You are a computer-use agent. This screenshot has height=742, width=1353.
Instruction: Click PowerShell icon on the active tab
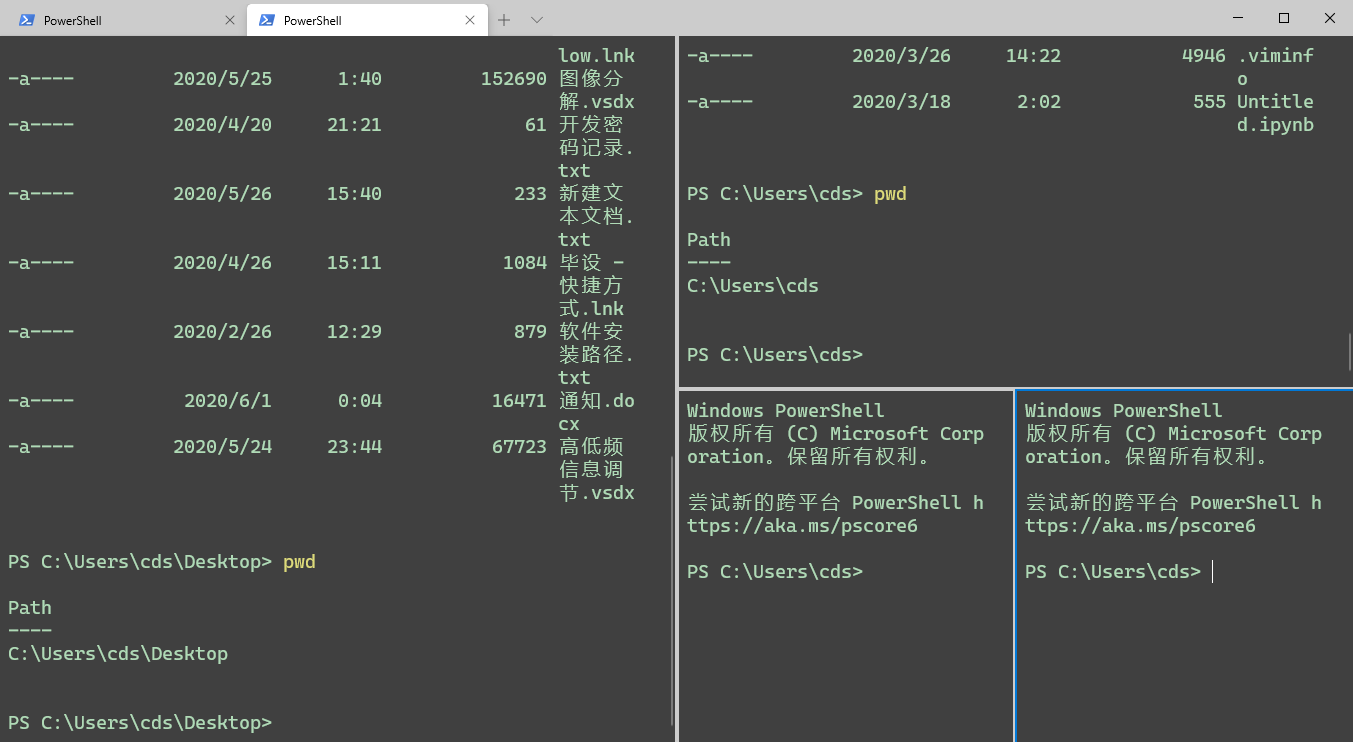(267, 20)
